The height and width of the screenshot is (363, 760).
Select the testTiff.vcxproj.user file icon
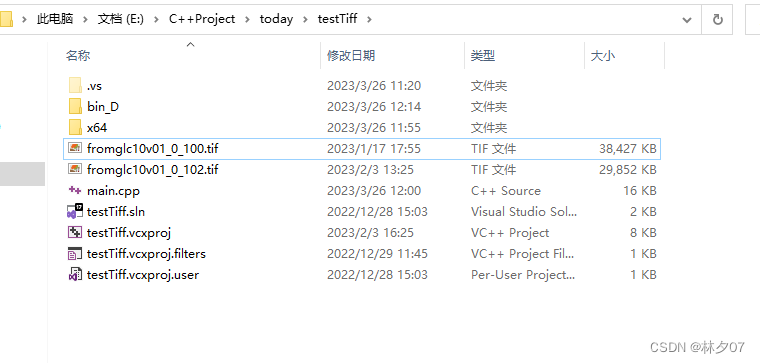[75, 274]
